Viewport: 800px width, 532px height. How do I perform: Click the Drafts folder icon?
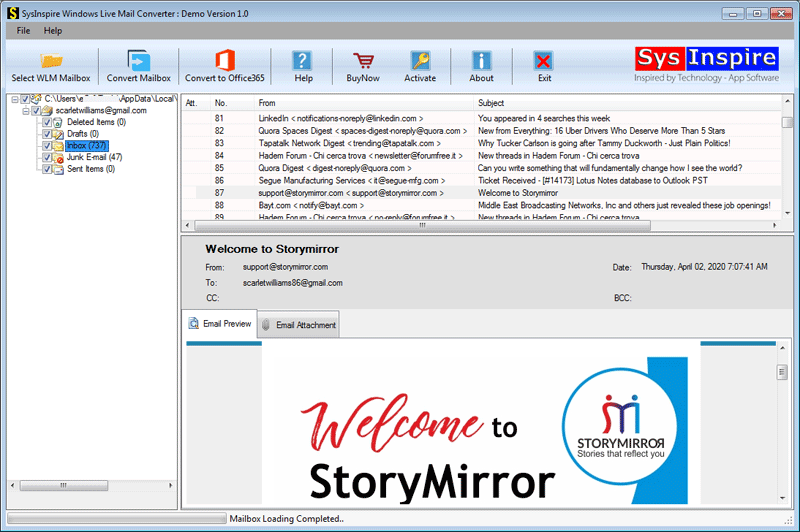(x=58, y=134)
